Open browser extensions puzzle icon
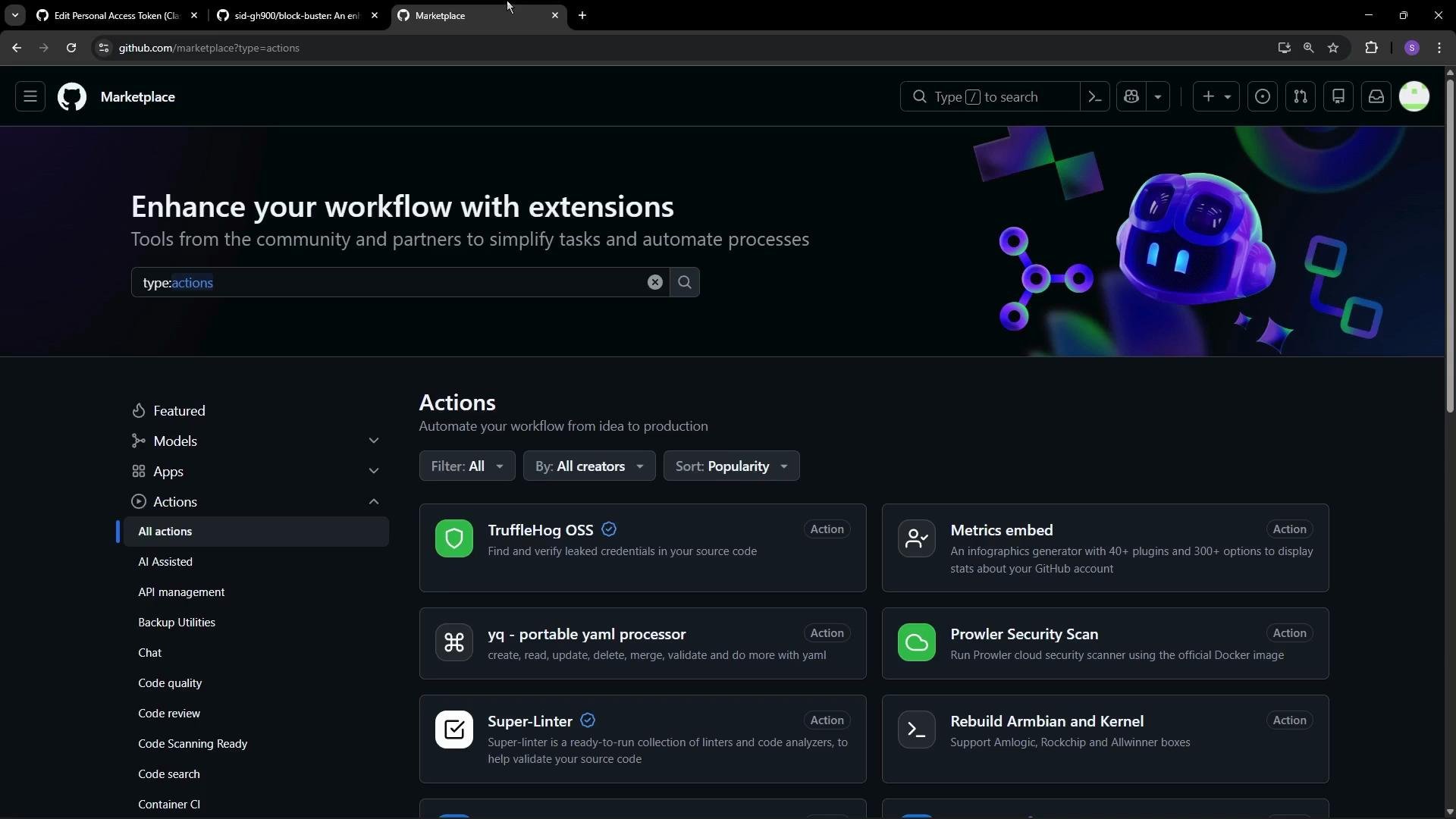1456x819 pixels. coord(1372,48)
